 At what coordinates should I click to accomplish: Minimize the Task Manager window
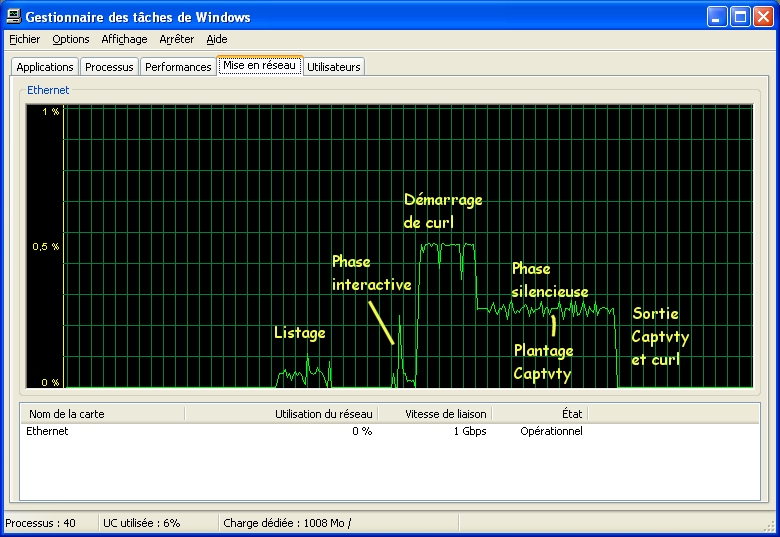(x=718, y=17)
